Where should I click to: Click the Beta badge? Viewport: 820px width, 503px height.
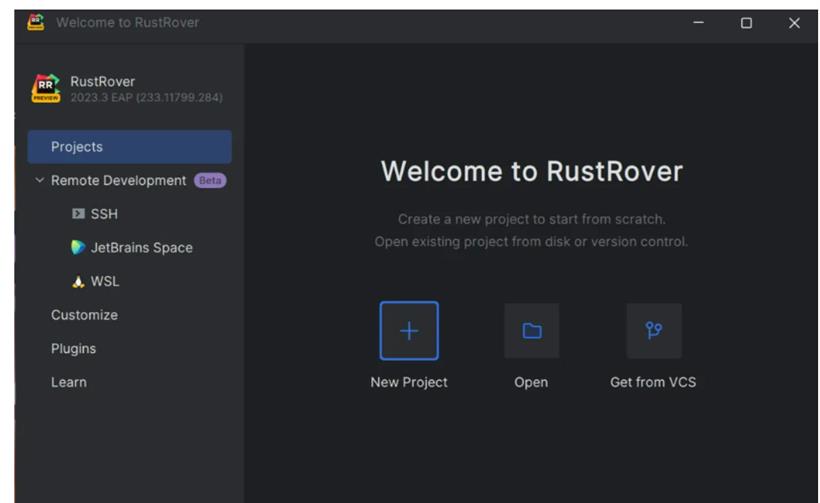(x=210, y=180)
